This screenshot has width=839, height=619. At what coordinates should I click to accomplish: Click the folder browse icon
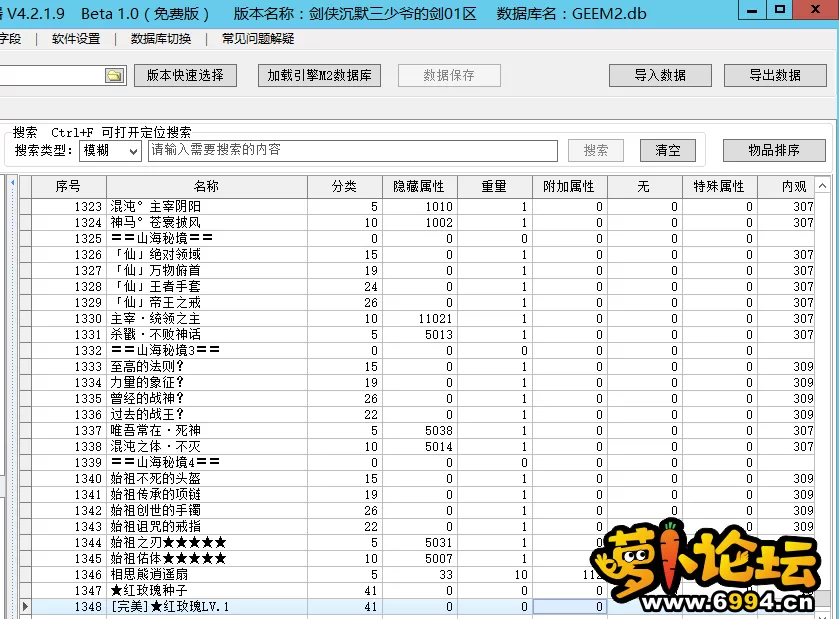(115, 75)
